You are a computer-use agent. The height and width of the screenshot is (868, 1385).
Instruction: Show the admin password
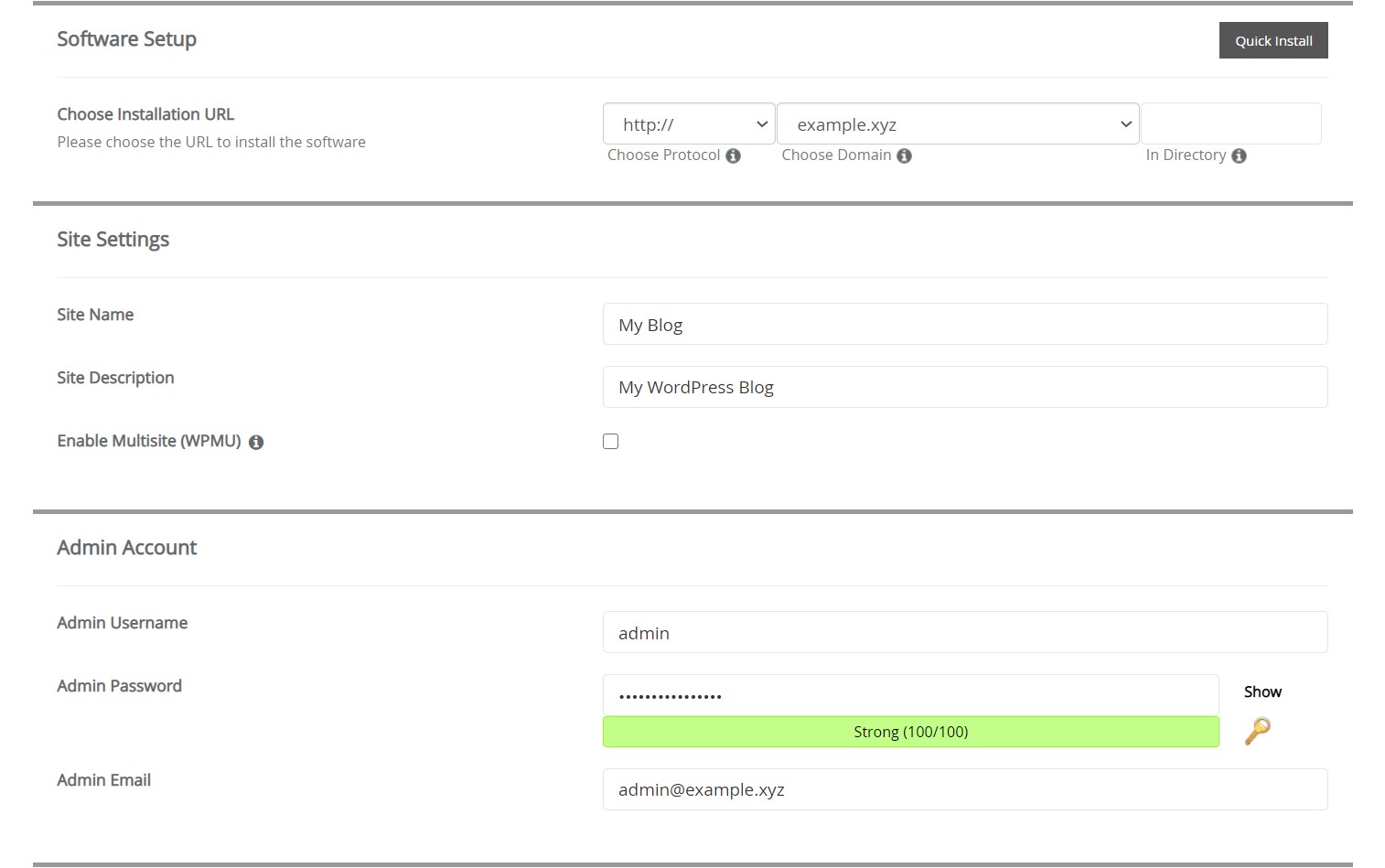tap(1262, 692)
